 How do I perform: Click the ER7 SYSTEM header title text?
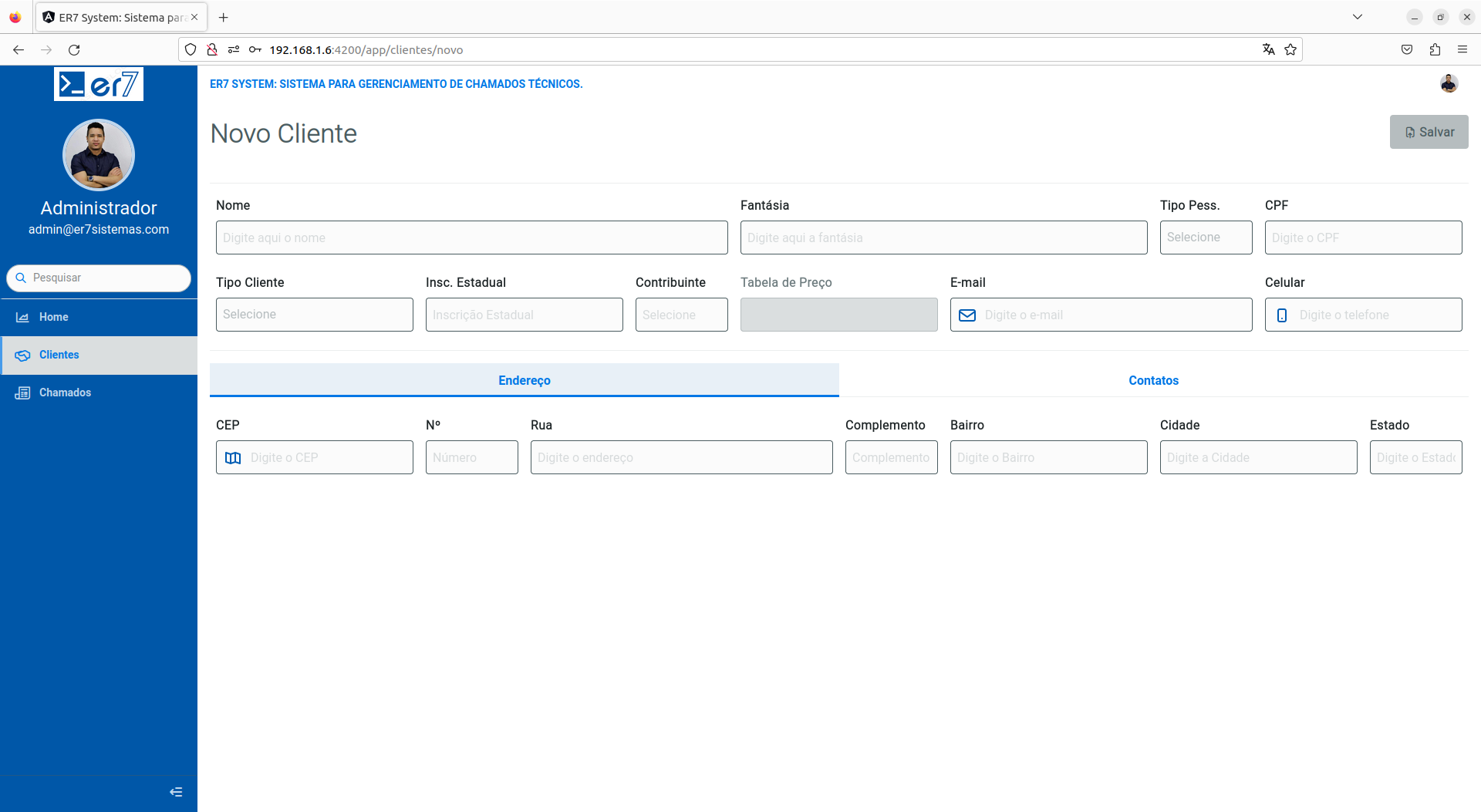tap(396, 84)
